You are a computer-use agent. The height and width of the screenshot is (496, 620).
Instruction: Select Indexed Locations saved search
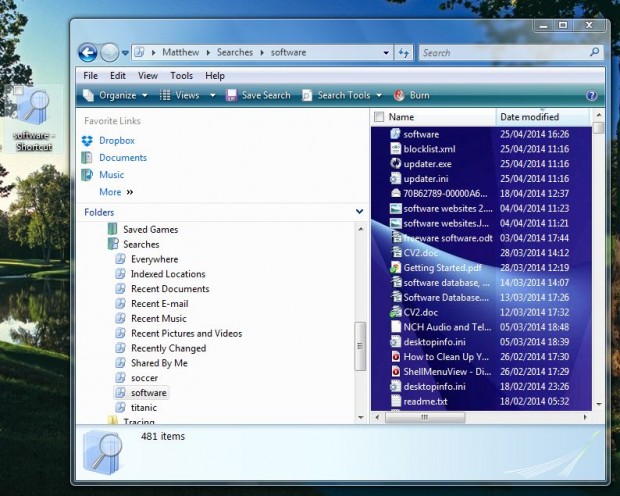click(x=168, y=274)
